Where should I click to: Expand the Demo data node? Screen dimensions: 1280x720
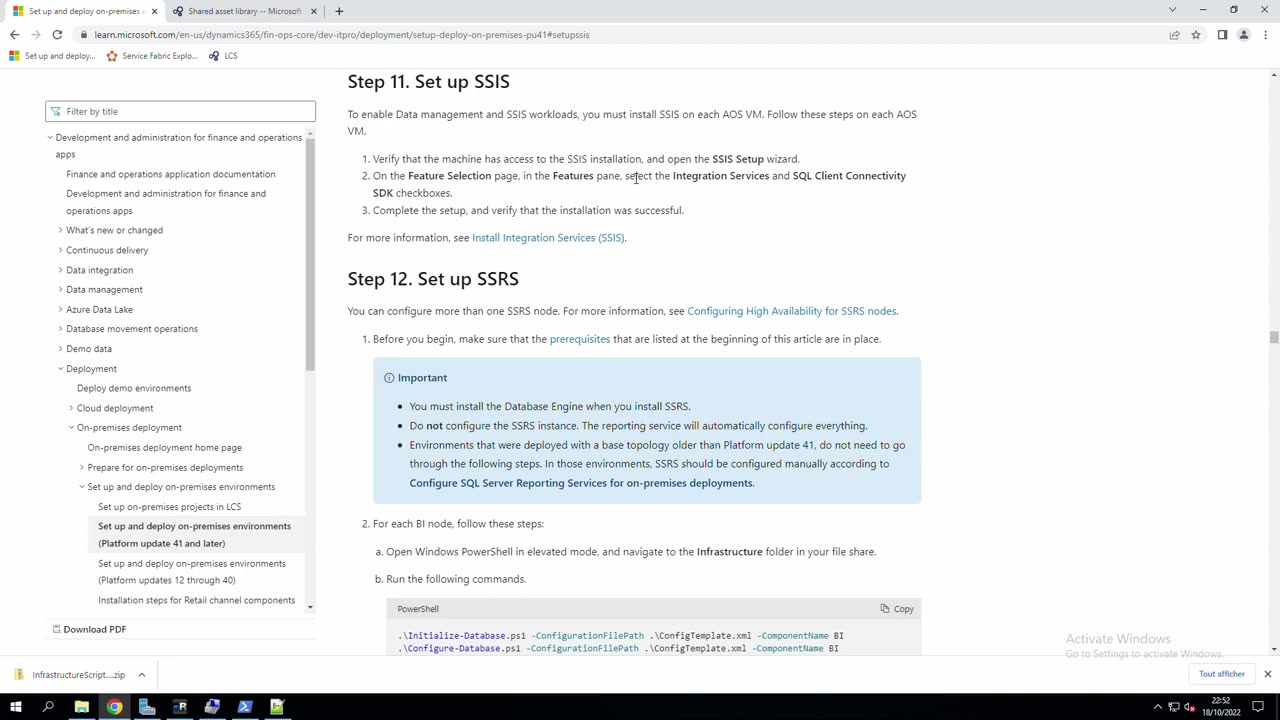tap(60, 349)
